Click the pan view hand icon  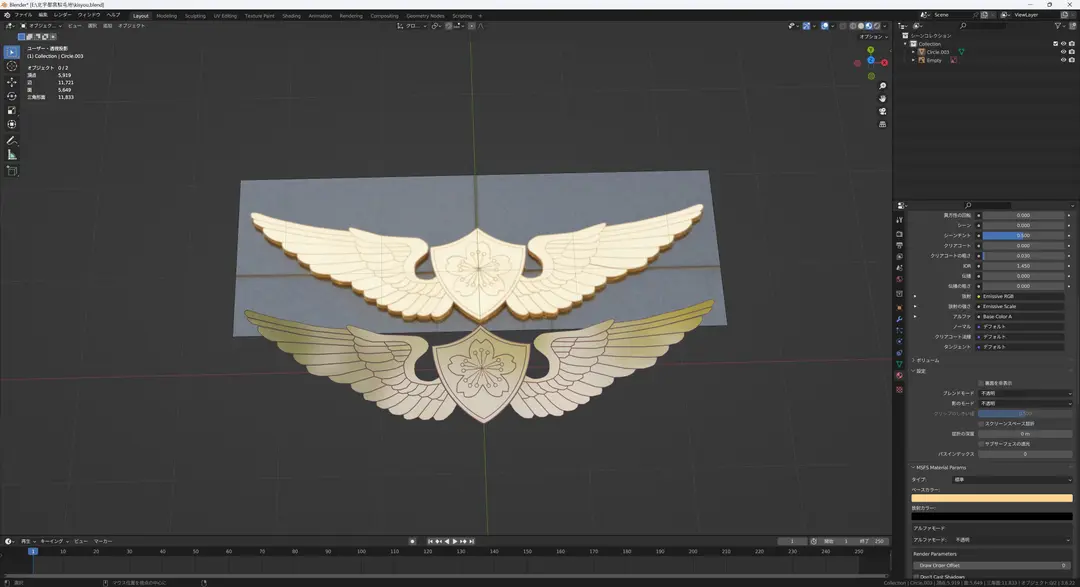(882, 99)
